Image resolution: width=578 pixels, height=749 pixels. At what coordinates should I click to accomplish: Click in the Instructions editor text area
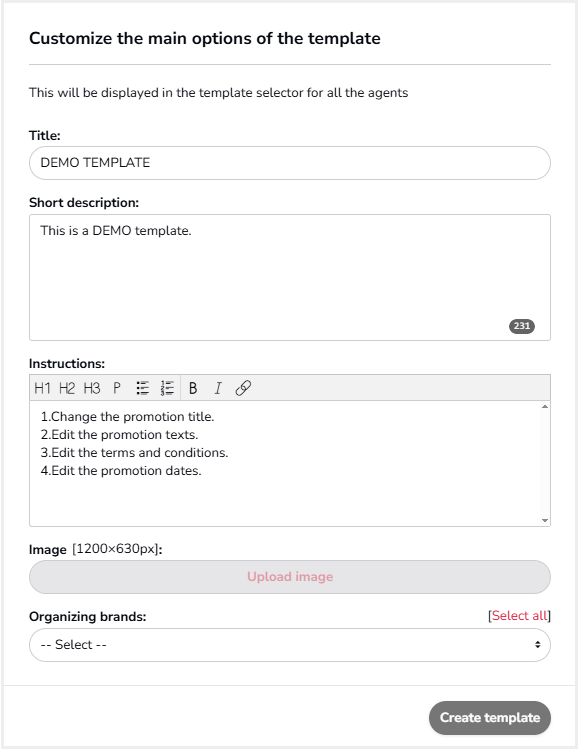285,463
